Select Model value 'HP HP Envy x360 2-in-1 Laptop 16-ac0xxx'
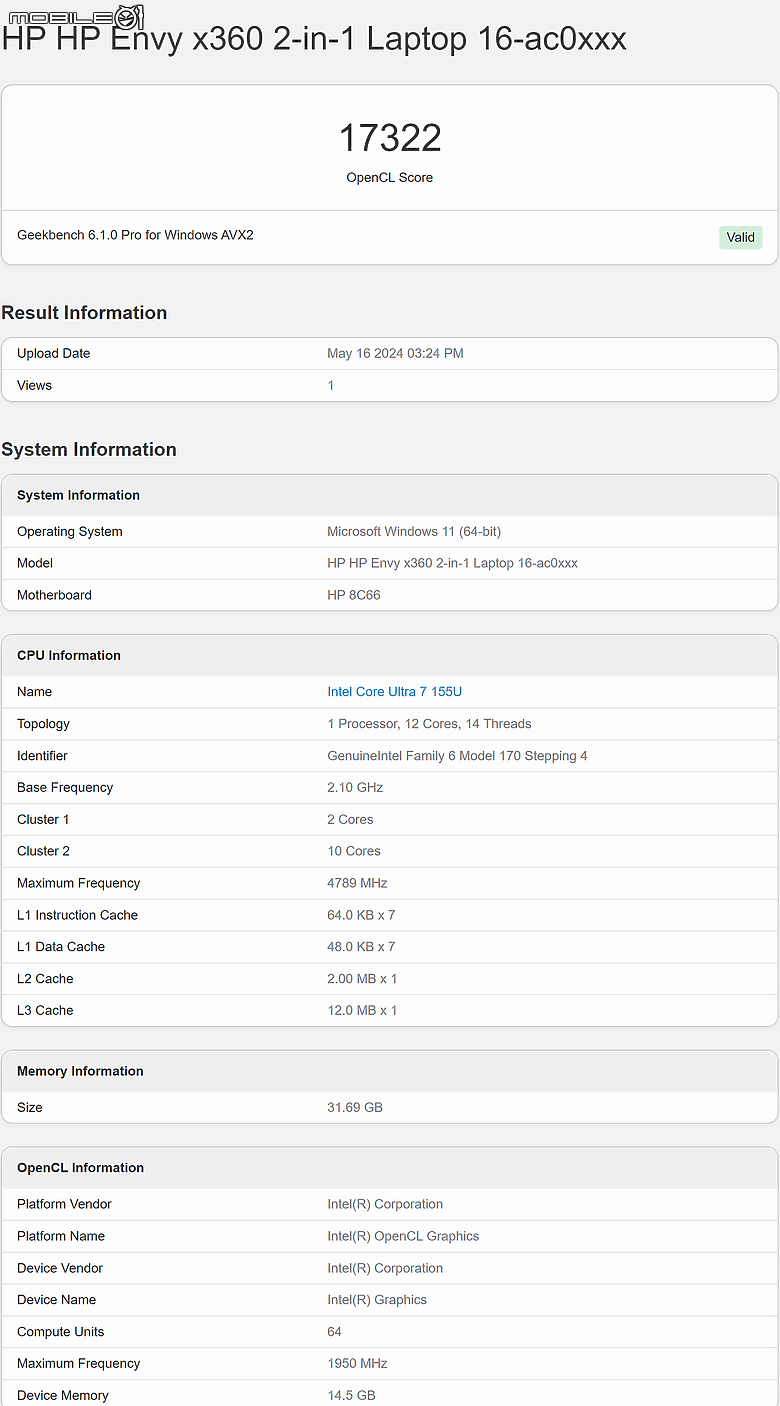The width and height of the screenshot is (780, 1406). tap(452, 564)
